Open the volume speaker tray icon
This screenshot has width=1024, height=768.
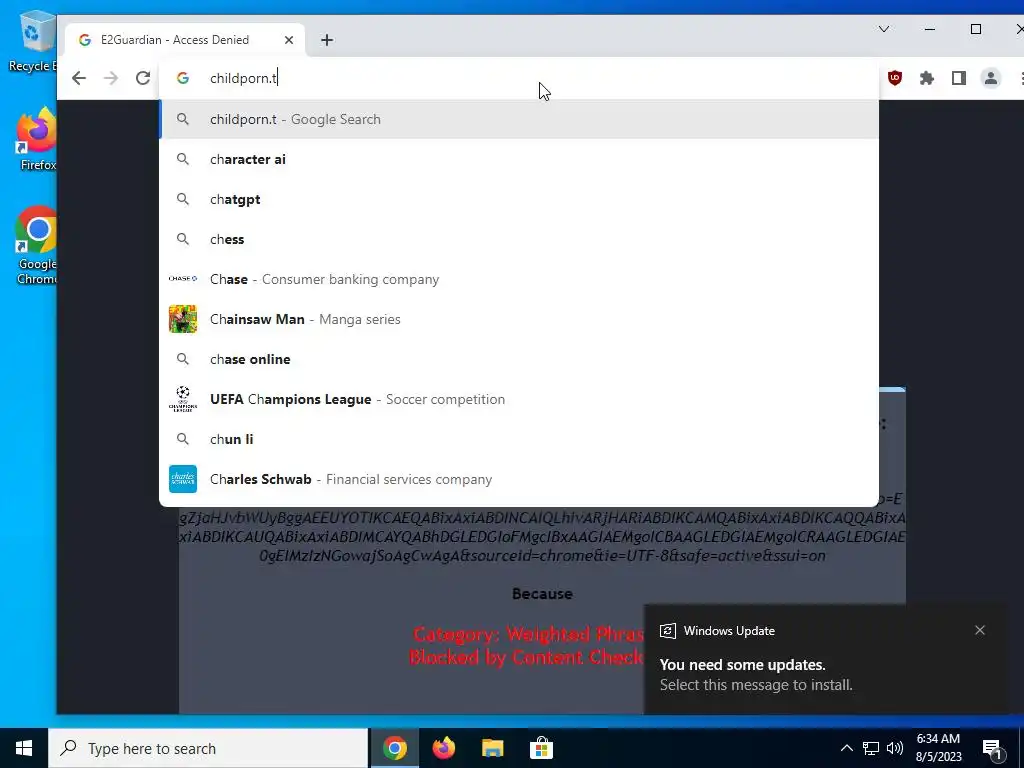click(x=895, y=748)
